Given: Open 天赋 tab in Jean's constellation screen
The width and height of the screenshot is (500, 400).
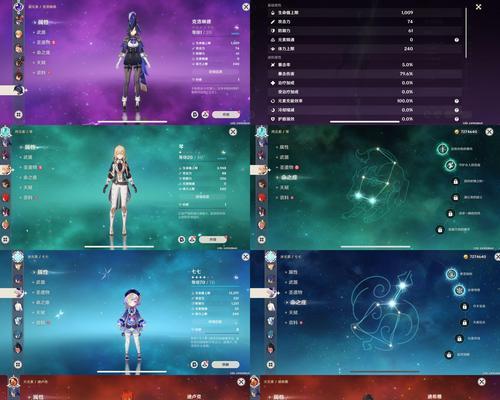Looking at the screenshot, I should point(284,188).
